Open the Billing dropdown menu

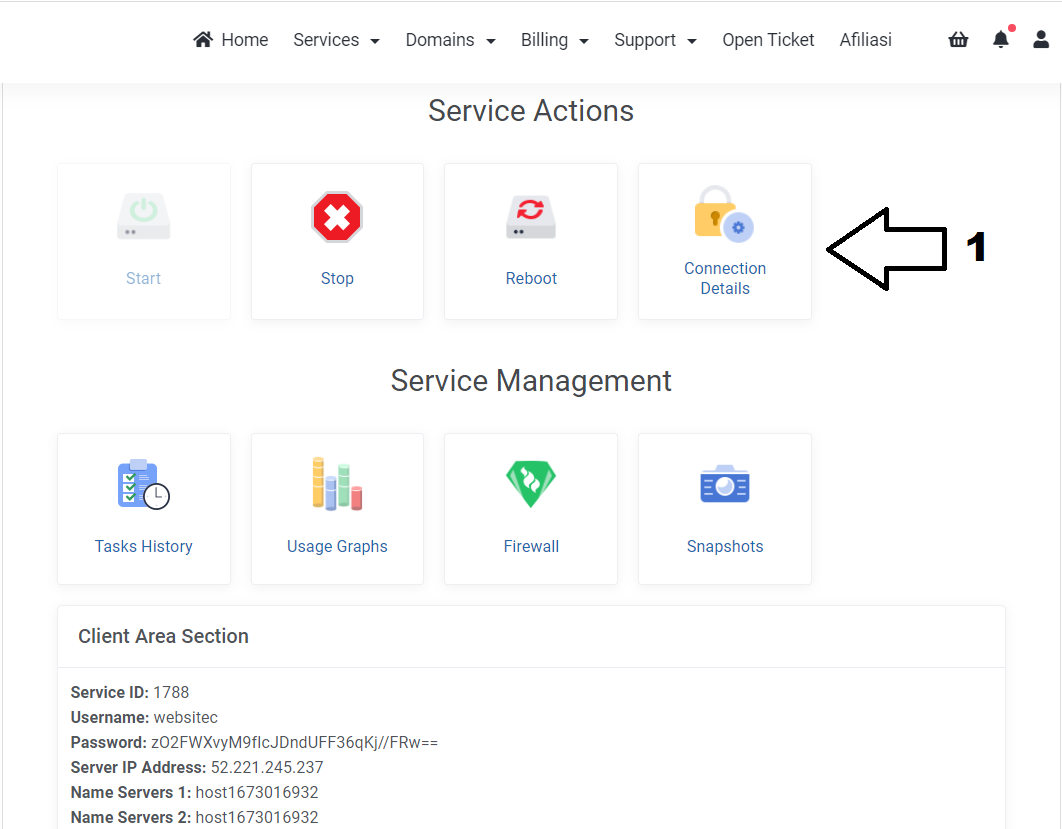point(554,40)
